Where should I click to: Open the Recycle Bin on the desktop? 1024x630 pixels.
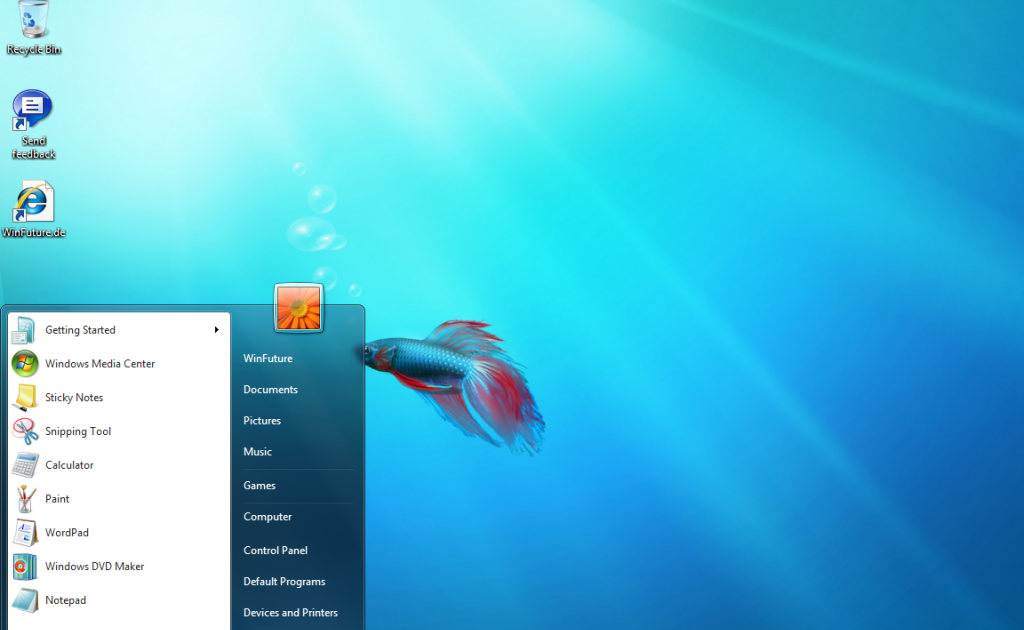click(x=32, y=22)
